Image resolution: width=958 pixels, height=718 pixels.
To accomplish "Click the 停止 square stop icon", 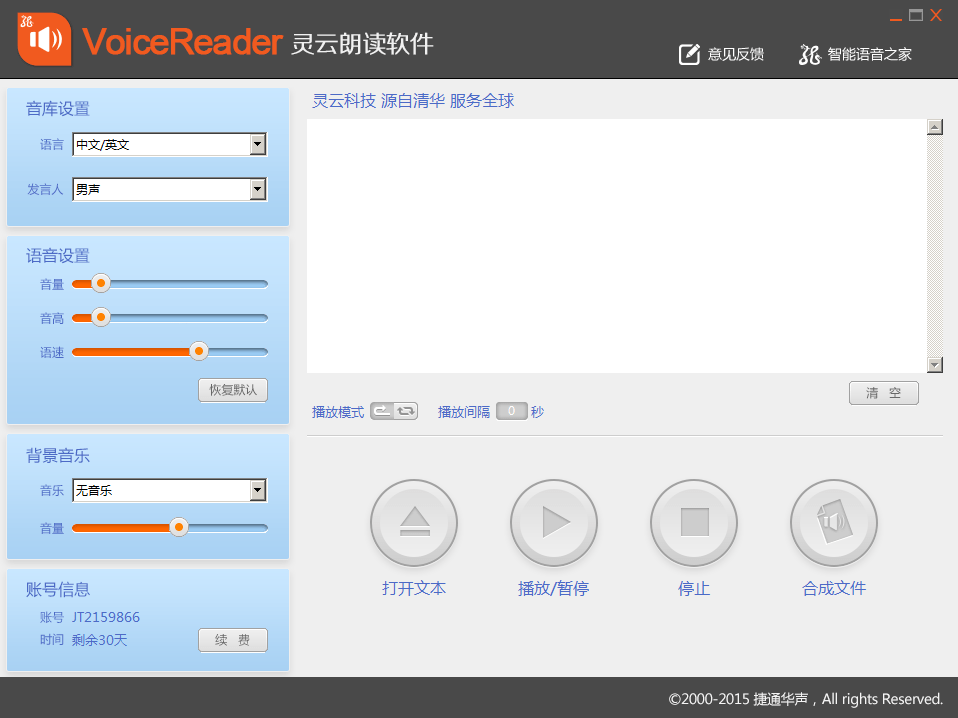I will click(x=694, y=523).
